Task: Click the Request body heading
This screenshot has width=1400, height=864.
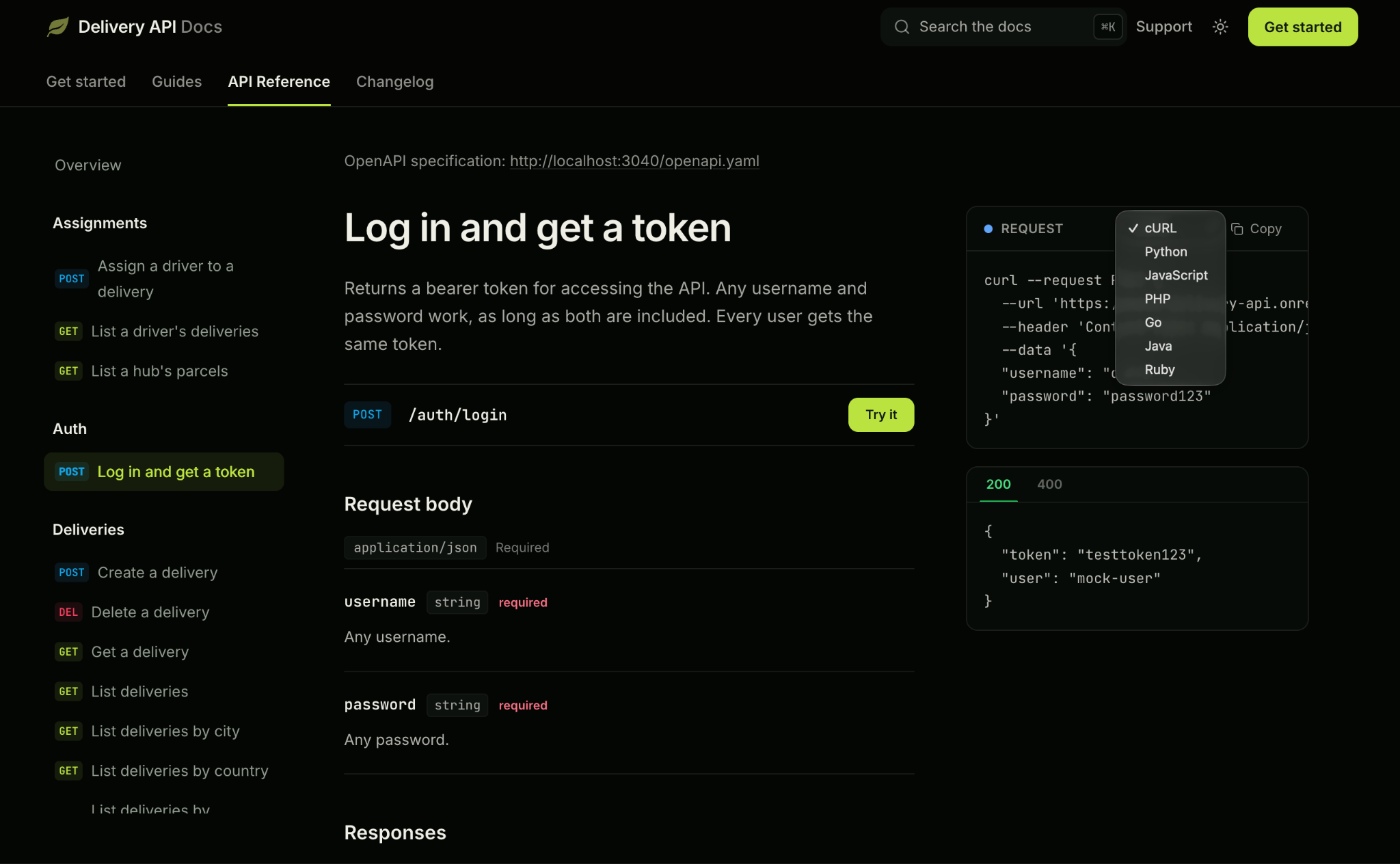Action: (x=408, y=504)
